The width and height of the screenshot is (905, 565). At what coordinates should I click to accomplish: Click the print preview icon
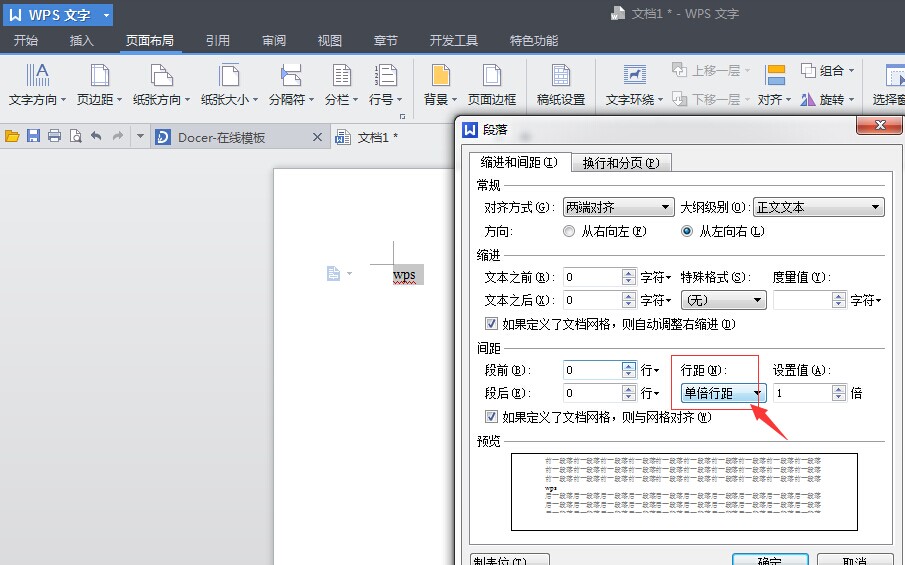(76, 136)
